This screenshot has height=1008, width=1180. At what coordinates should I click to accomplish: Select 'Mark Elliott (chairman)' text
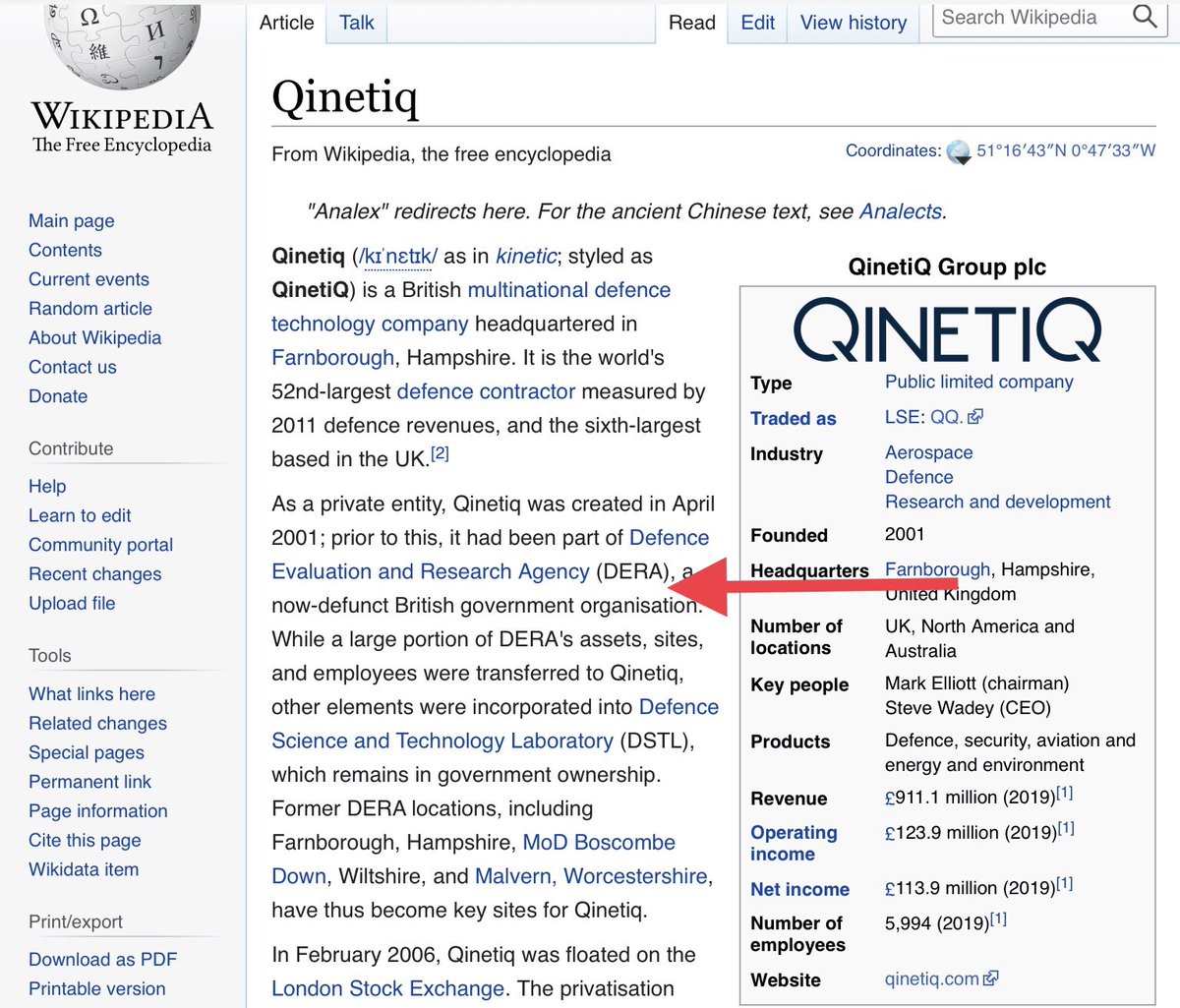(976, 683)
